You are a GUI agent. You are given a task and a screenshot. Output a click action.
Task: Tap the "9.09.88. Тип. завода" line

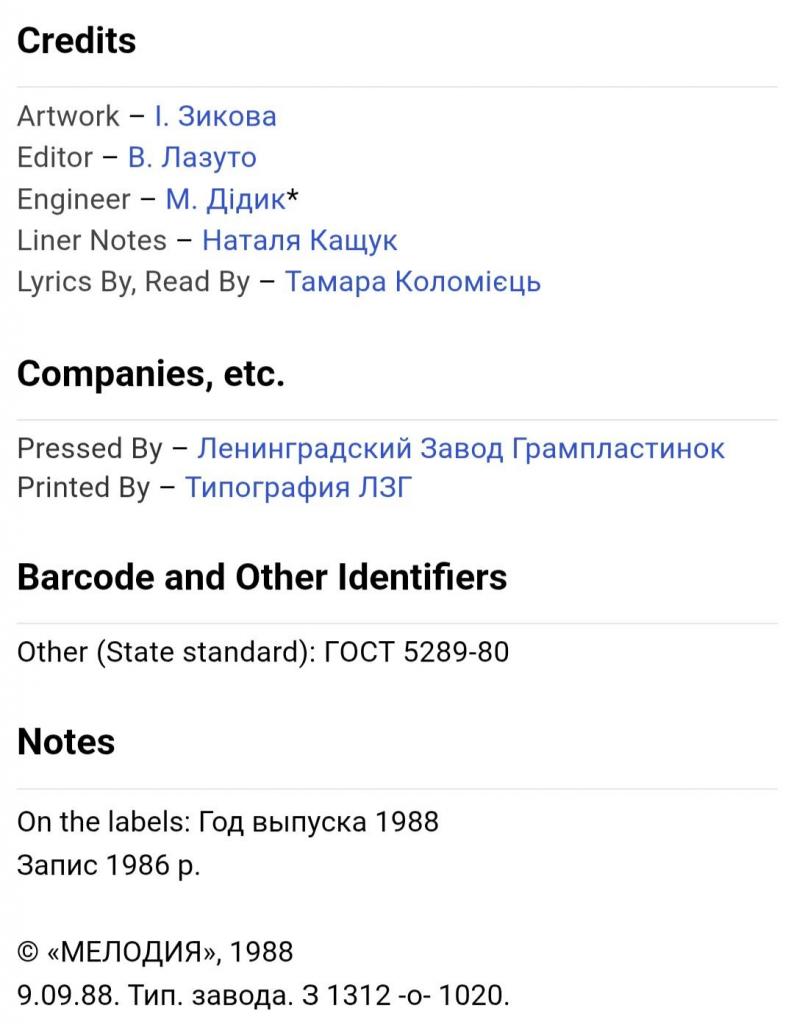tap(264, 996)
